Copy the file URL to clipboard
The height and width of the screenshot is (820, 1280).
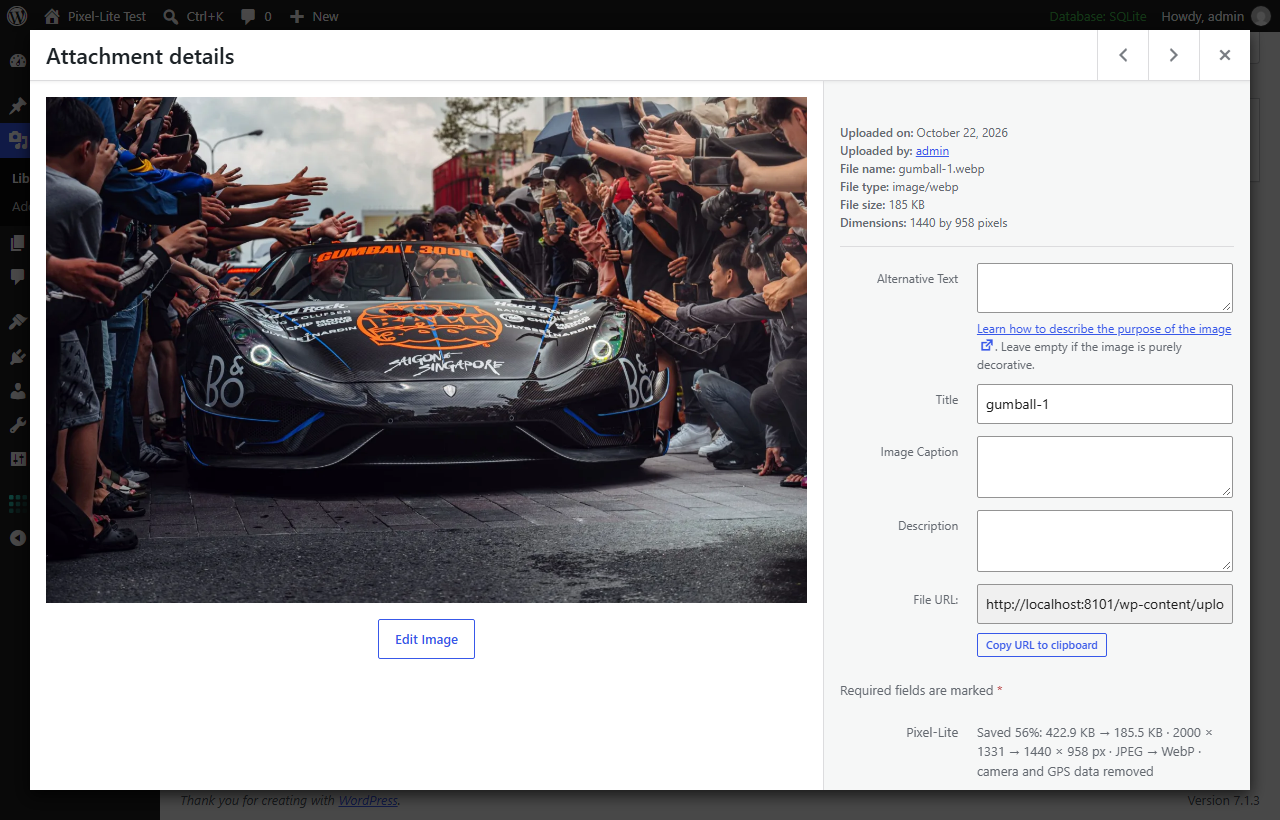pos(1042,645)
